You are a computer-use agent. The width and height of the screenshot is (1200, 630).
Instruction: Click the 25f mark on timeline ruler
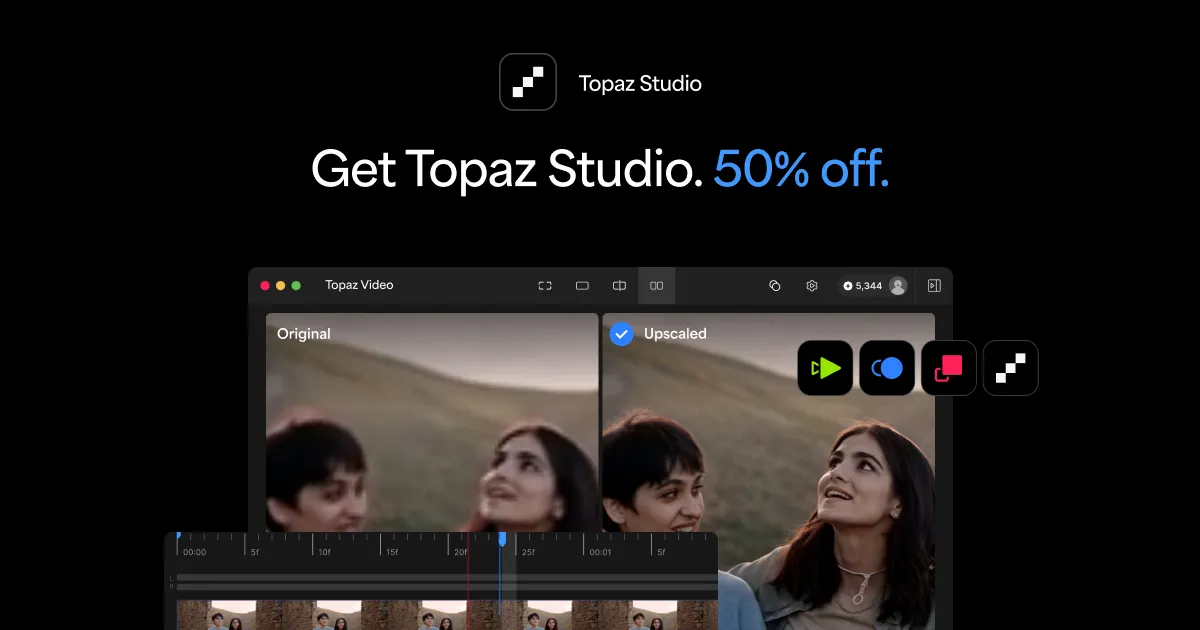(x=528, y=552)
